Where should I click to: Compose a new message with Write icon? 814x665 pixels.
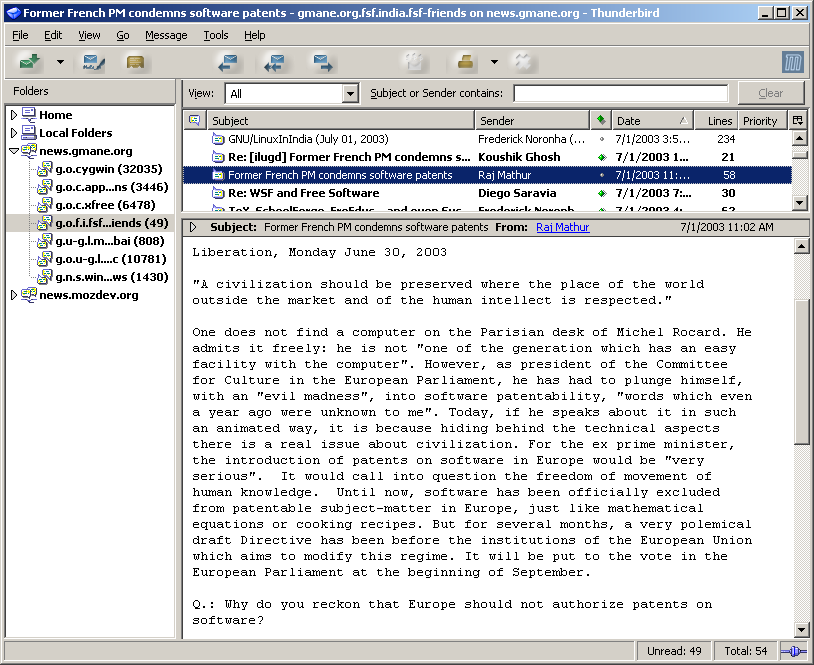(95, 62)
